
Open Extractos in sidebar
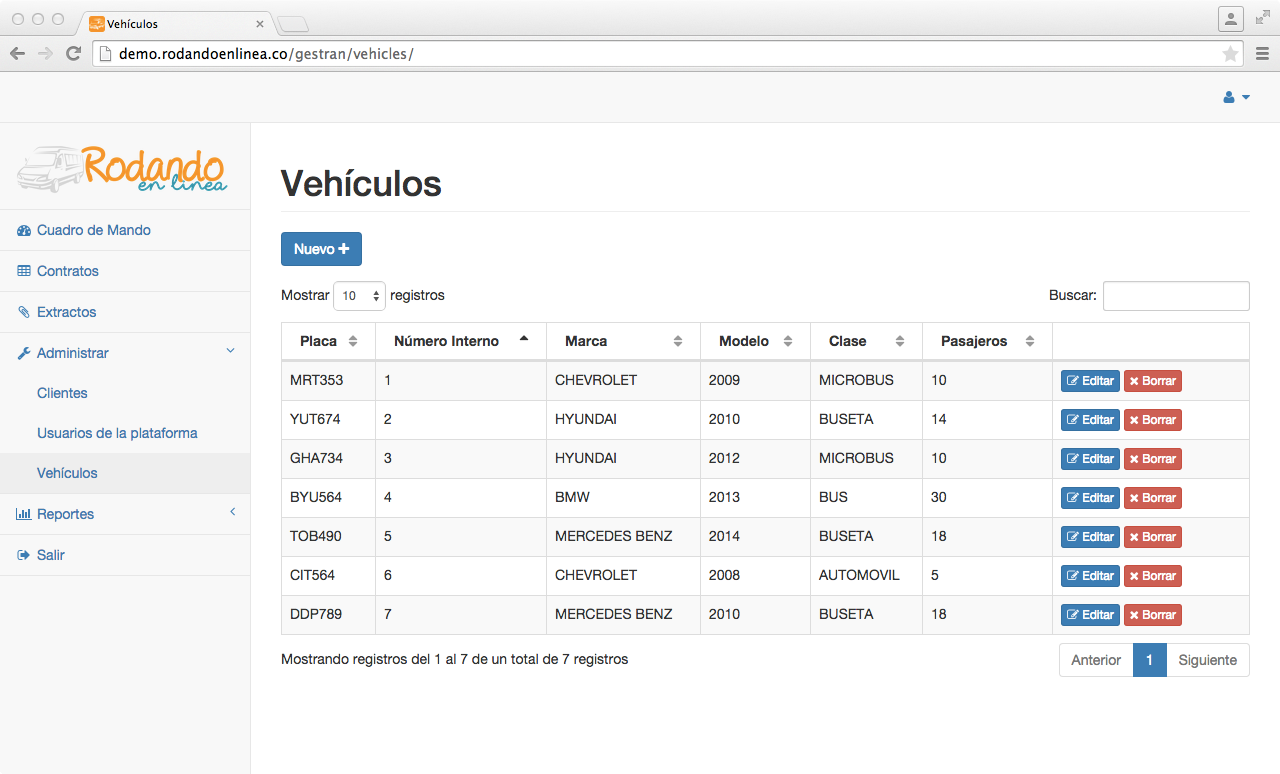click(x=125, y=312)
